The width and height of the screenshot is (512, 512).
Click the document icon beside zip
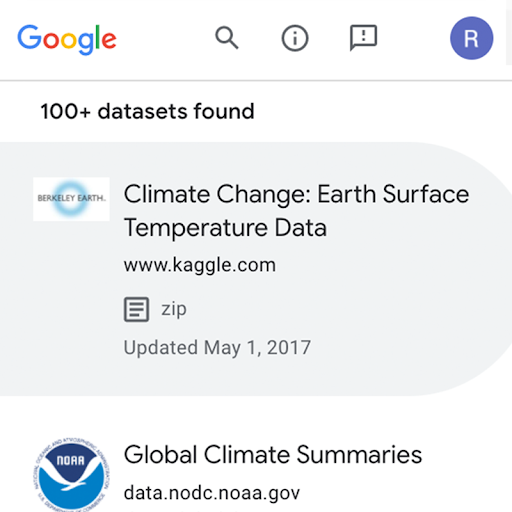point(136,309)
